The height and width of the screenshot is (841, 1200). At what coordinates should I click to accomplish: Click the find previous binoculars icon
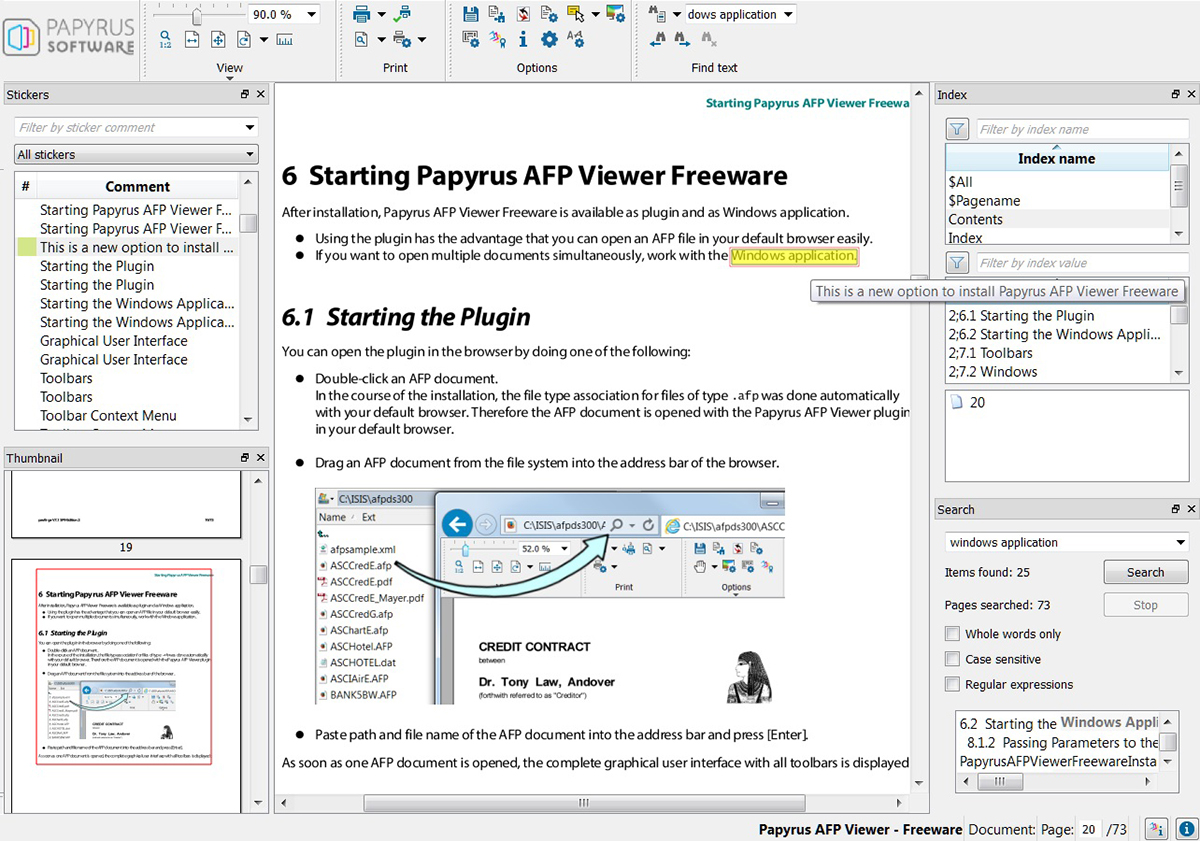657,40
